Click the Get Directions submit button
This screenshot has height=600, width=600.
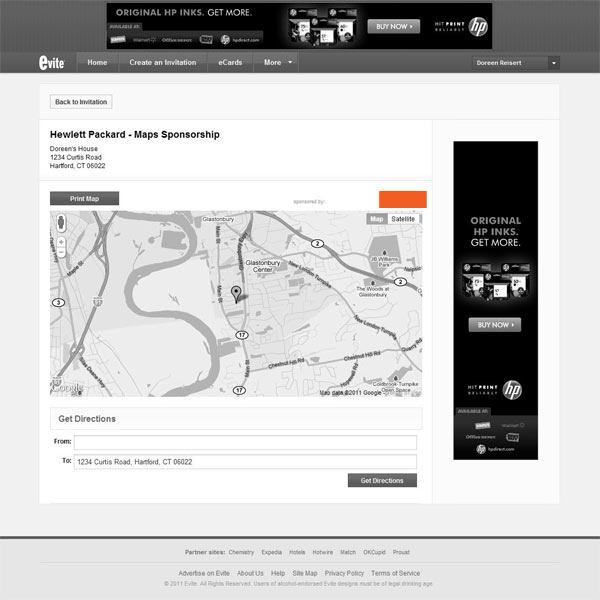(382, 481)
